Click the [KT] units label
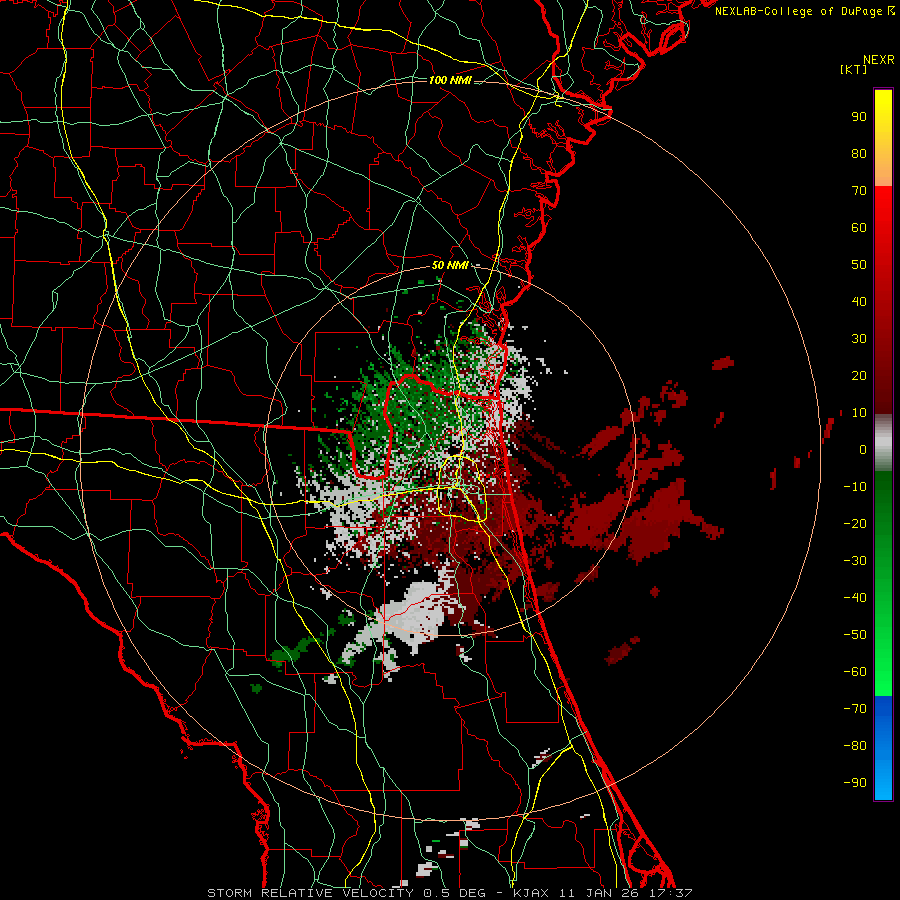Screen dimensions: 900x900 (x=853, y=69)
